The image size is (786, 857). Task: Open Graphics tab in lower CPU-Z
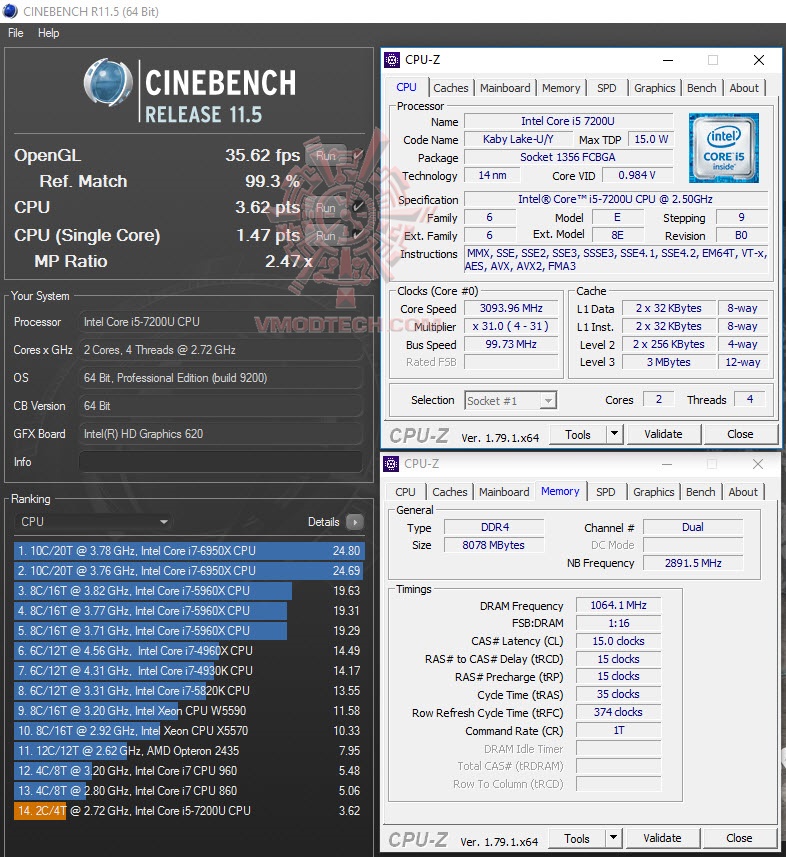(653, 492)
